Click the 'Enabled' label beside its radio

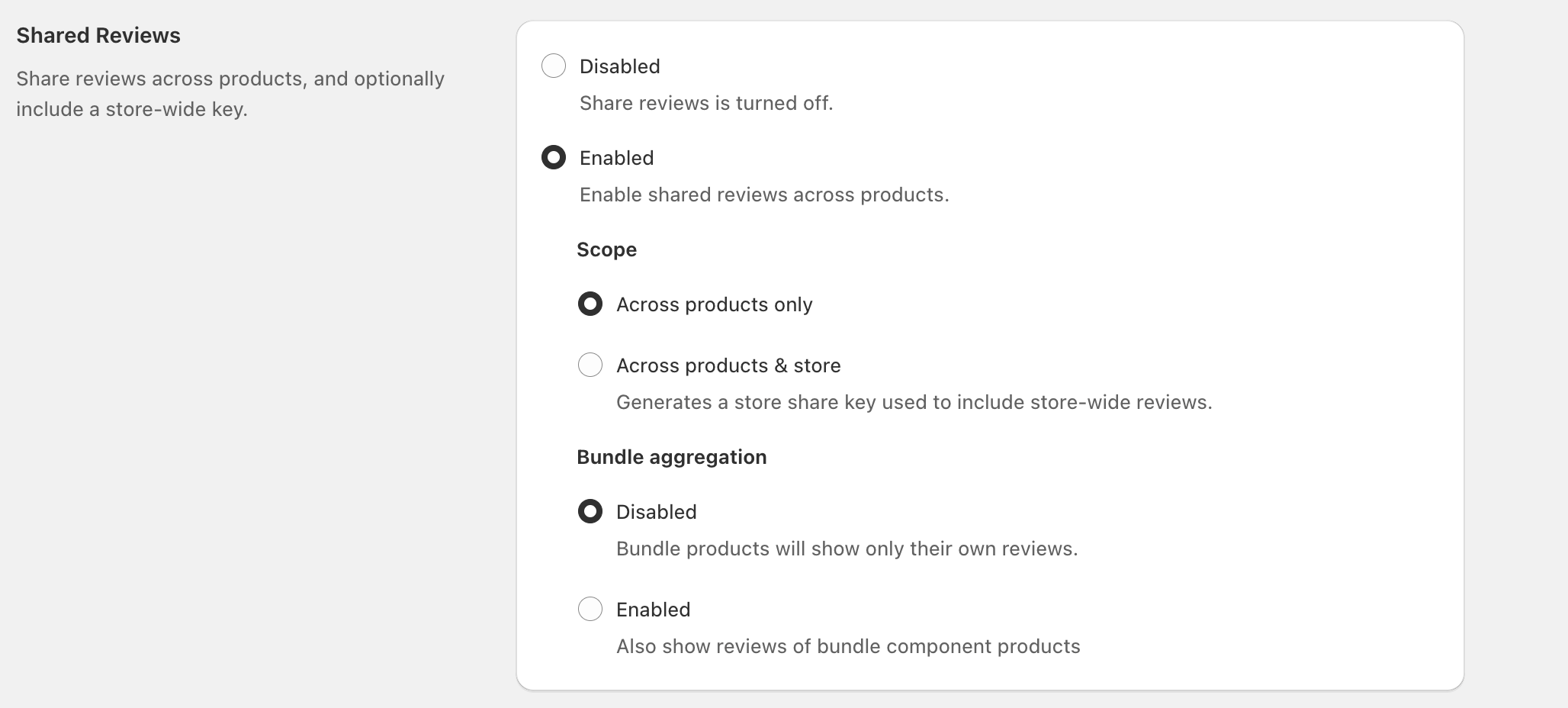pyautogui.click(x=616, y=158)
